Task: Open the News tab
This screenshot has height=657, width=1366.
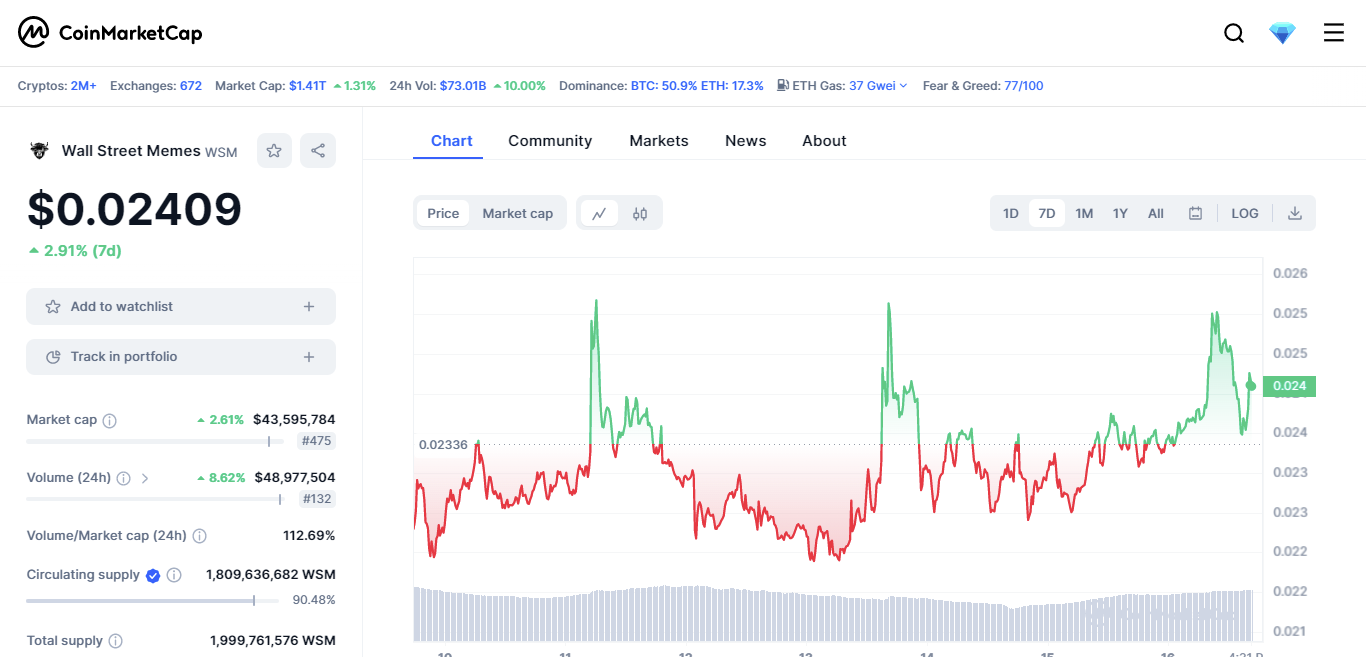Action: tap(746, 141)
